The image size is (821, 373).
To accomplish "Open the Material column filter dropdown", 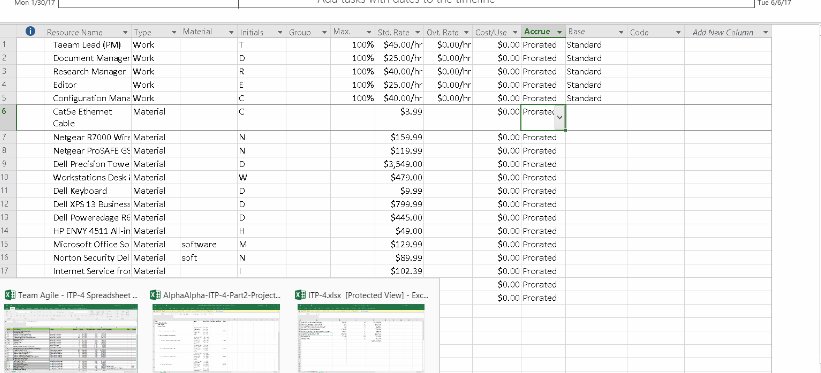I will click(231, 32).
